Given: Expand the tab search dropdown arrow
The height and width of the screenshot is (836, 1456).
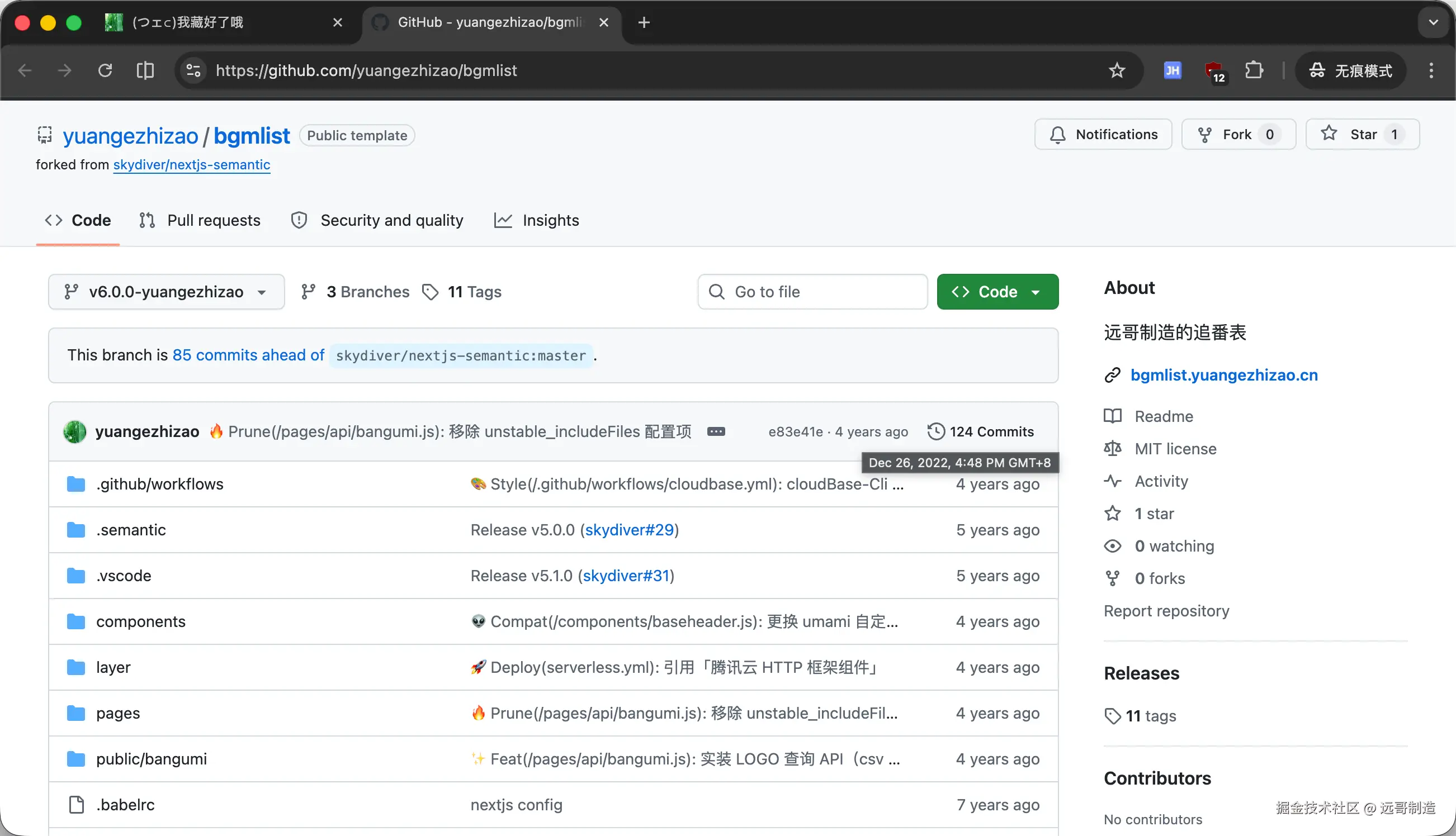Looking at the screenshot, I should [1434, 22].
